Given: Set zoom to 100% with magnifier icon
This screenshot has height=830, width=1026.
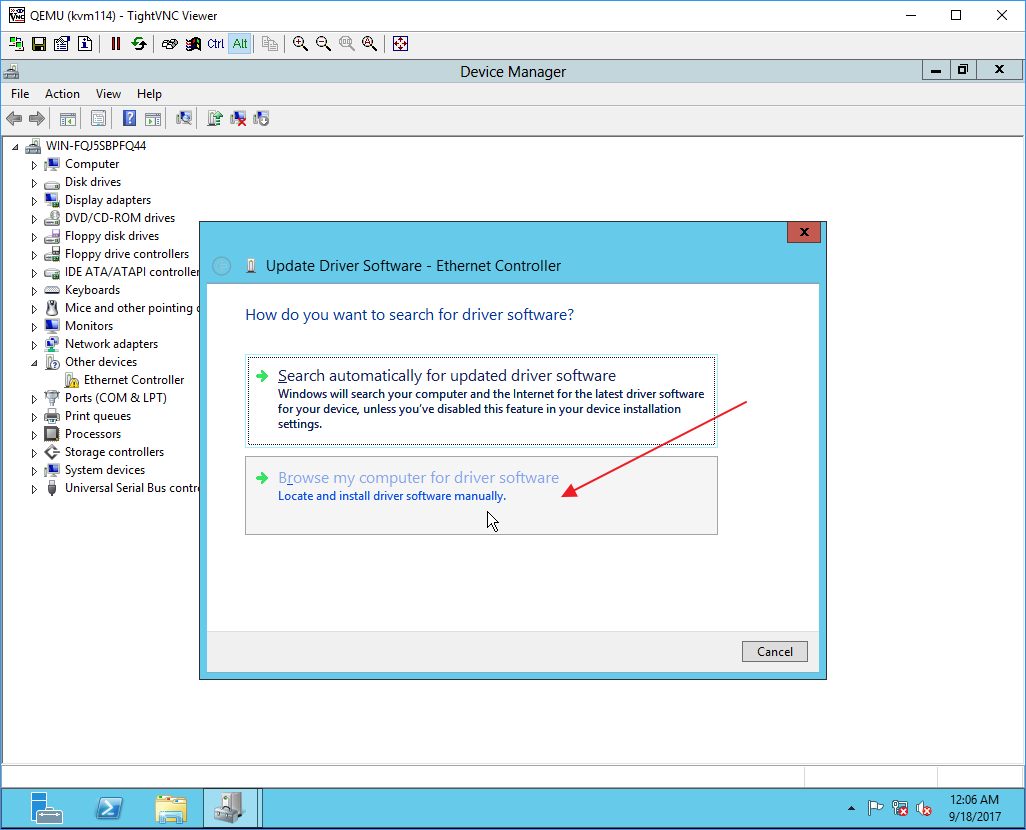Looking at the screenshot, I should point(346,44).
